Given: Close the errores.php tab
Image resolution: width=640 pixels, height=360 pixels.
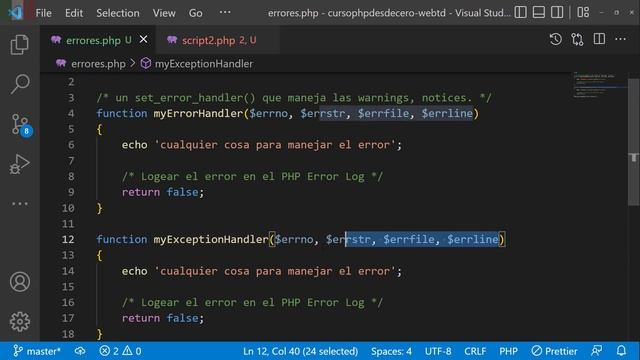Looking at the screenshot, I should [143, 40].
